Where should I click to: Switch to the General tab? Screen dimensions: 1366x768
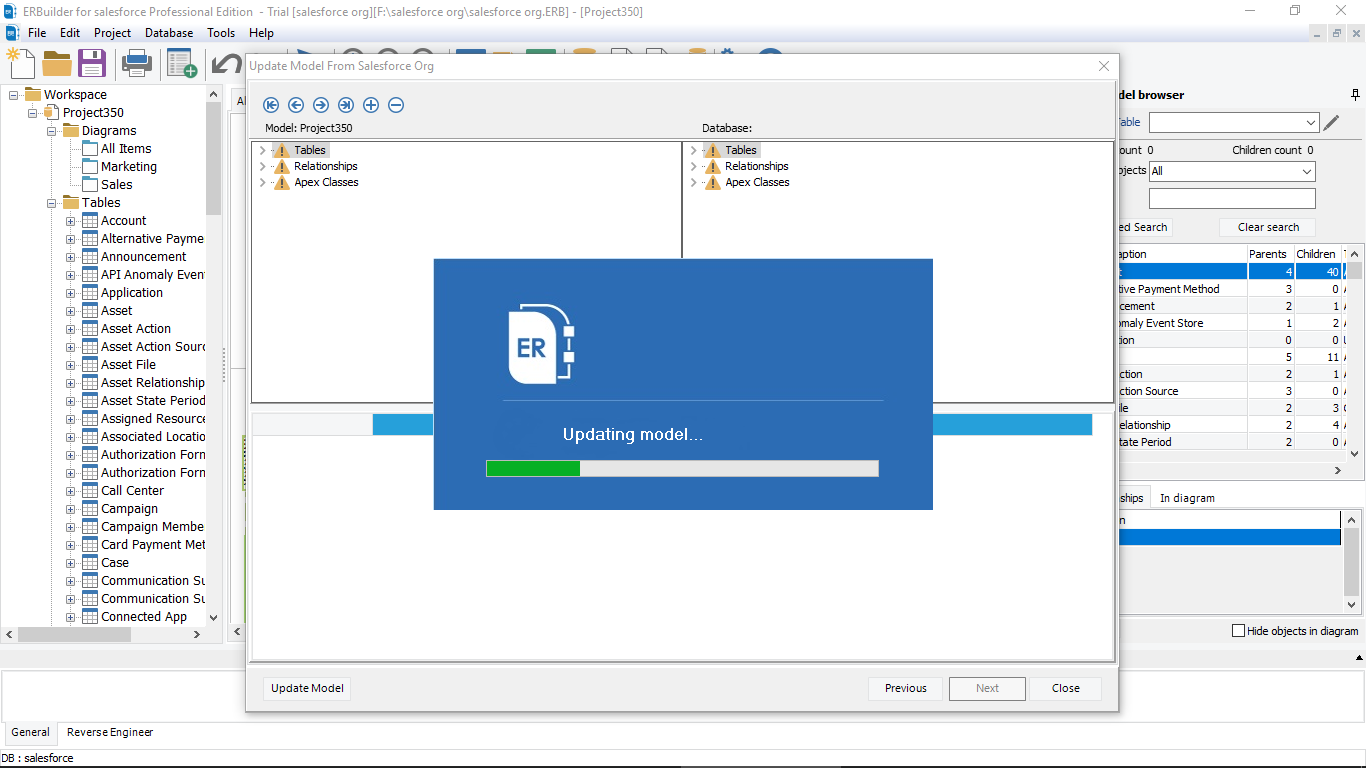click(x=30, y=733)
